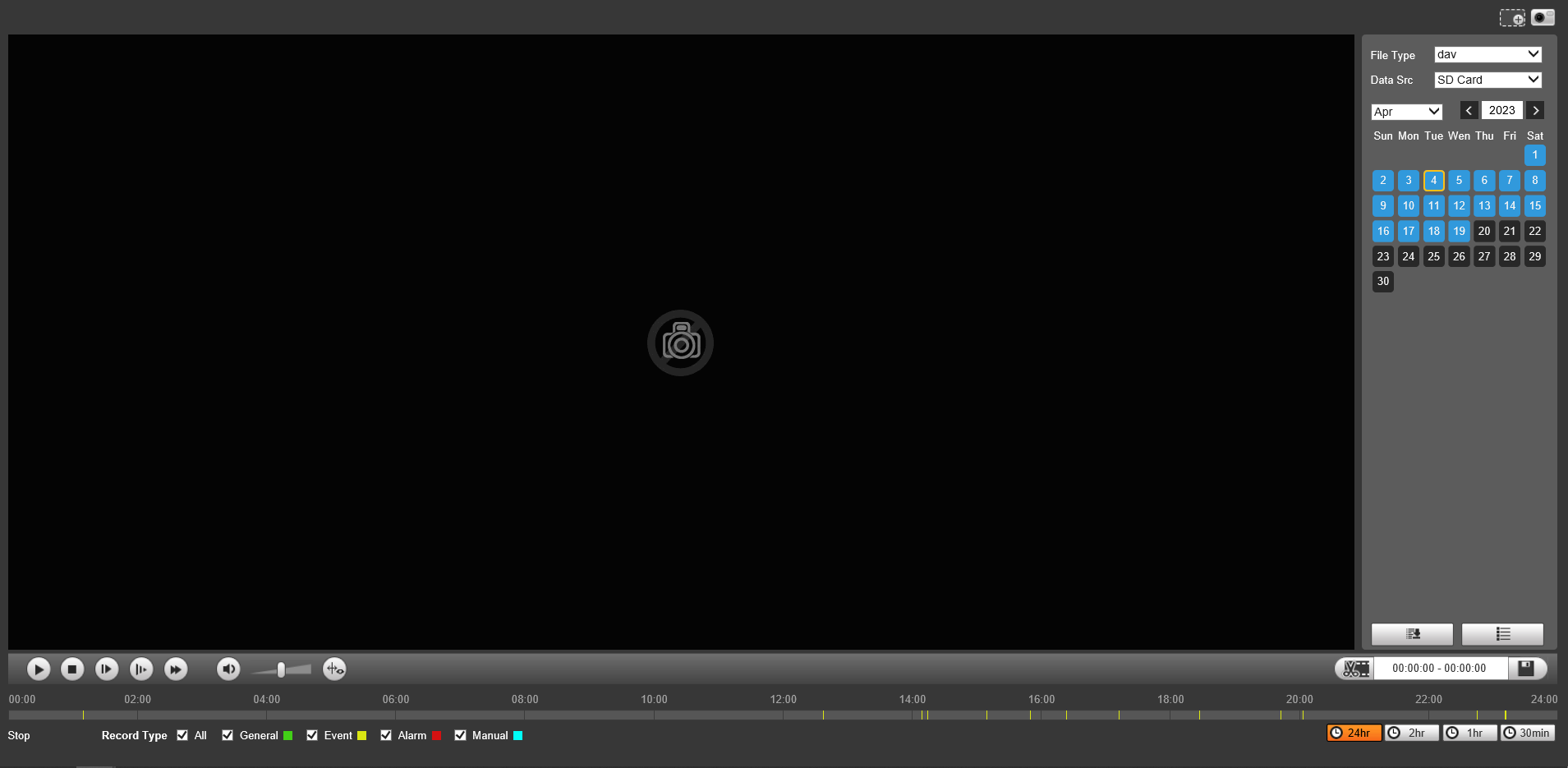Select the 2hr timeline scale
The height and width of the screenshot is (768, 1568).
(1412, 733)
